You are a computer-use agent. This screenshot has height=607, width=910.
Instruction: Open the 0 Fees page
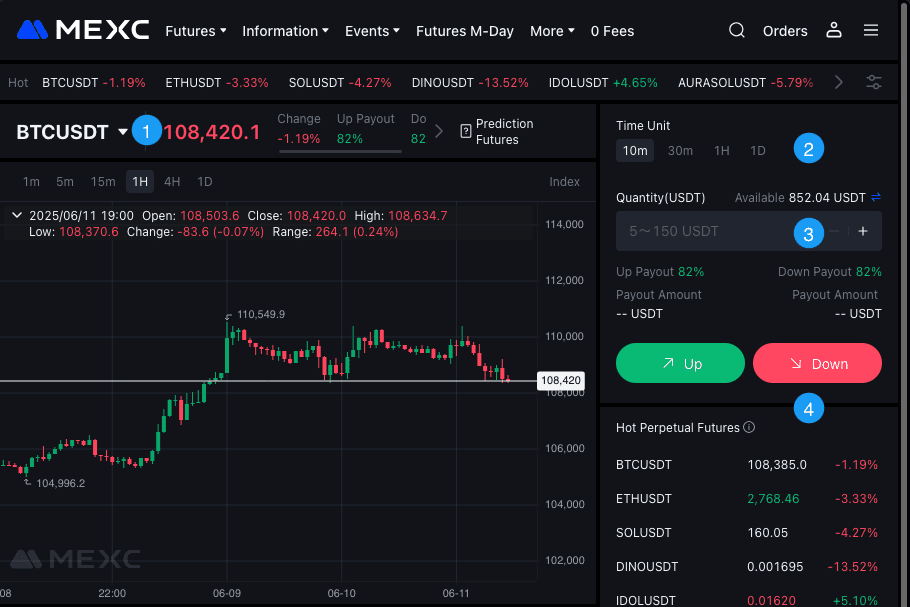[612, 31]
